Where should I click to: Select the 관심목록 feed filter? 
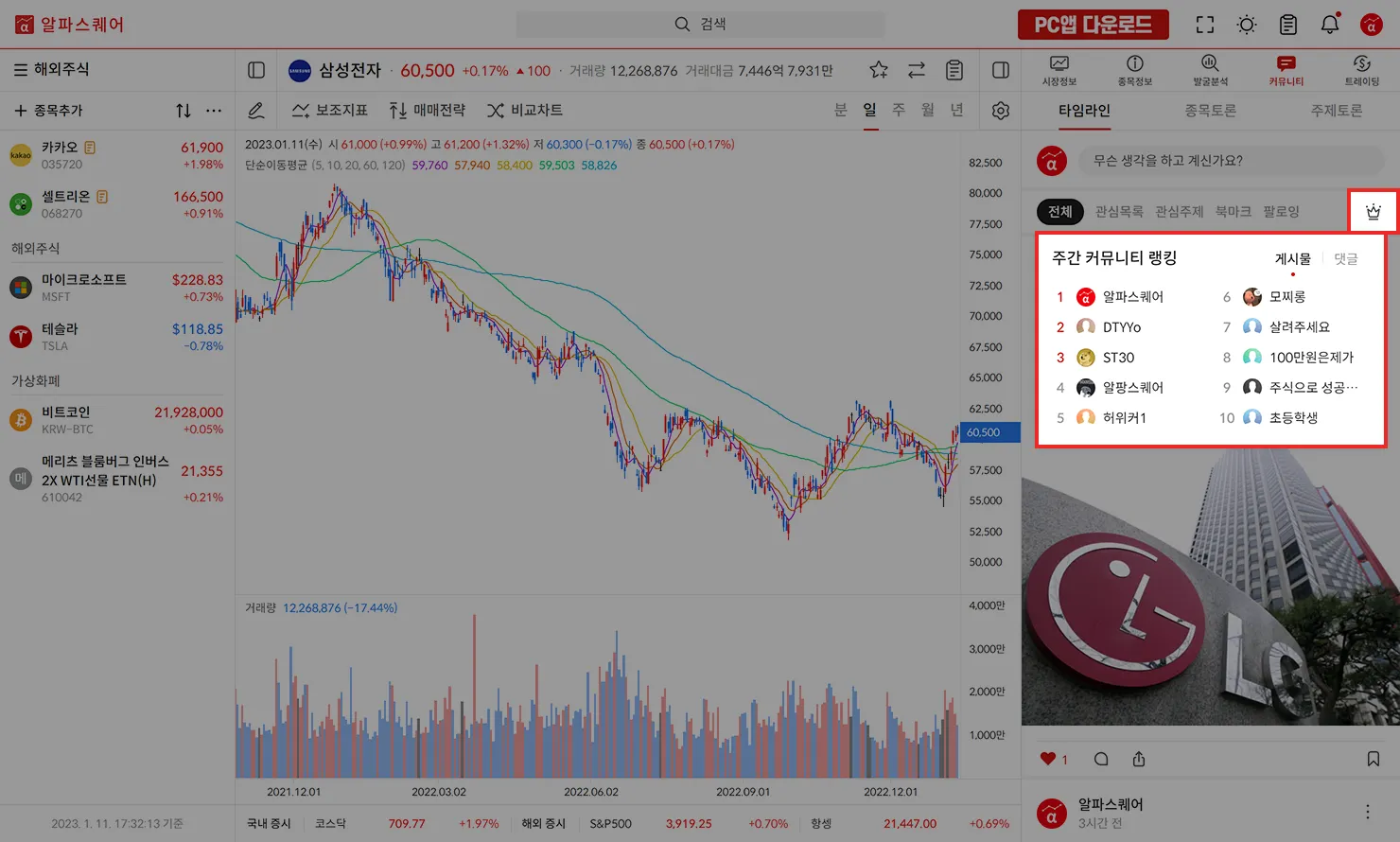tap(1119, 212)
